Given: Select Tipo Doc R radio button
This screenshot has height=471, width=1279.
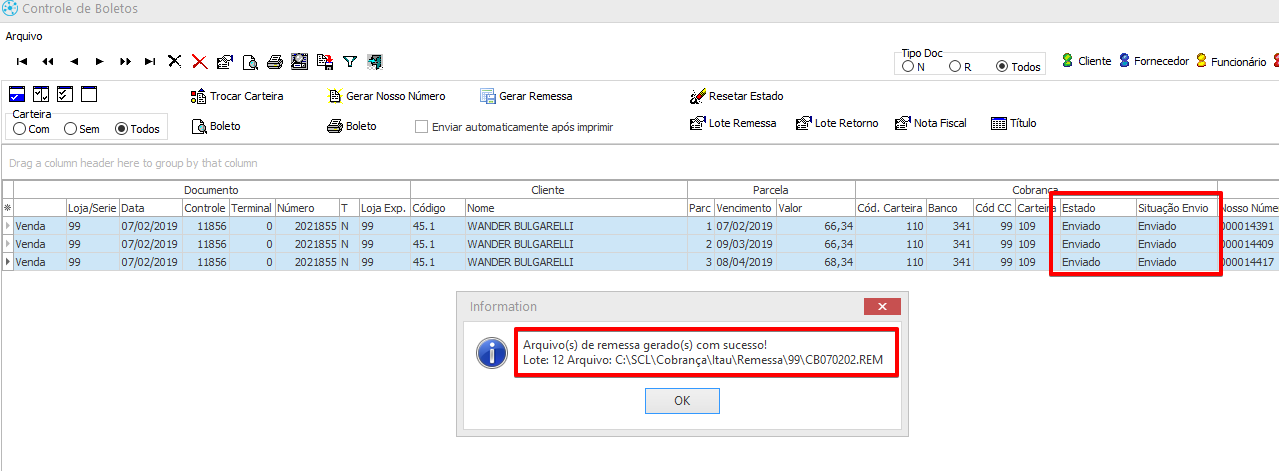Looking at the screenshot, I should 955,67.
